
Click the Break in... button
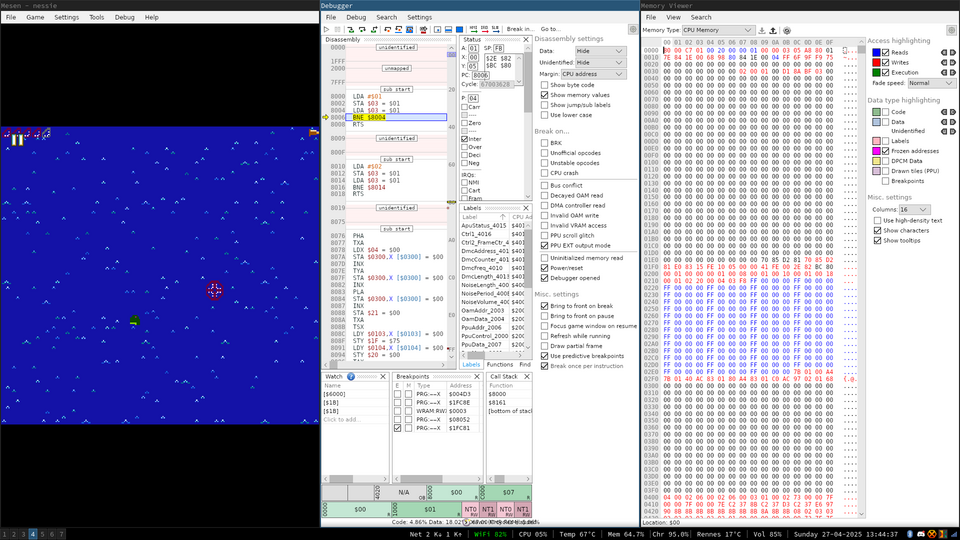point(520,29)
